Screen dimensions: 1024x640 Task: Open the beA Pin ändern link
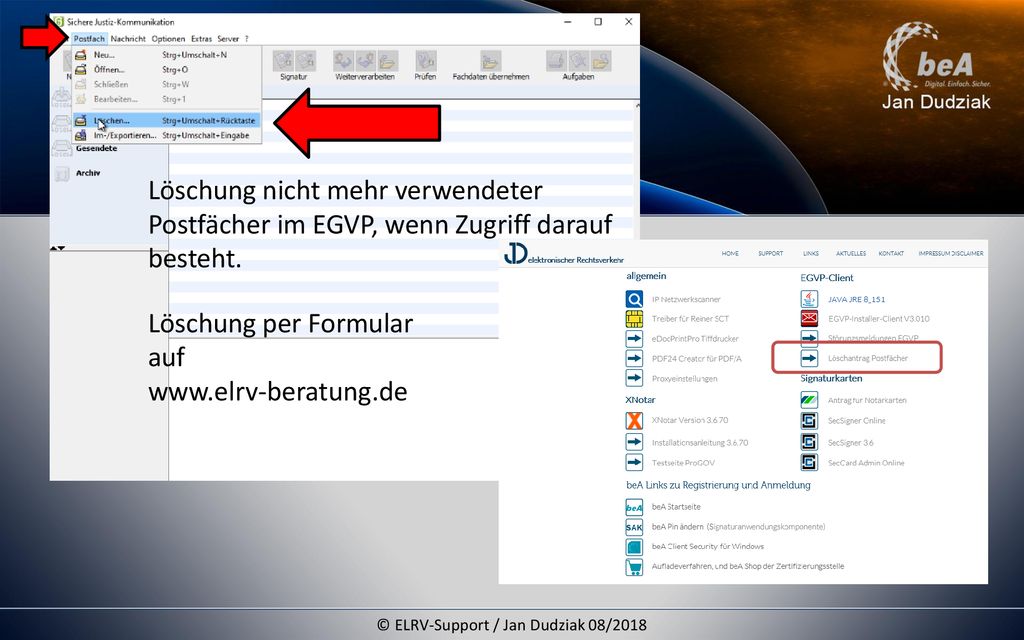point(739,526)
